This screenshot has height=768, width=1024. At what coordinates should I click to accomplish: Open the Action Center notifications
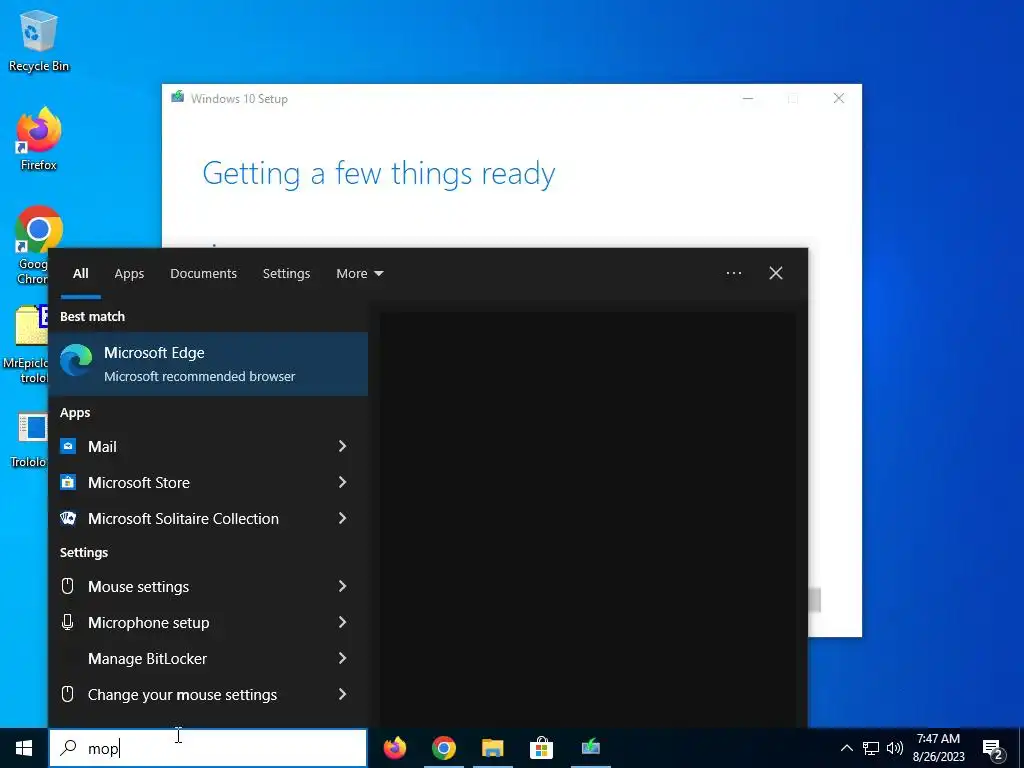pyautogui.click(x=993, y=748)
